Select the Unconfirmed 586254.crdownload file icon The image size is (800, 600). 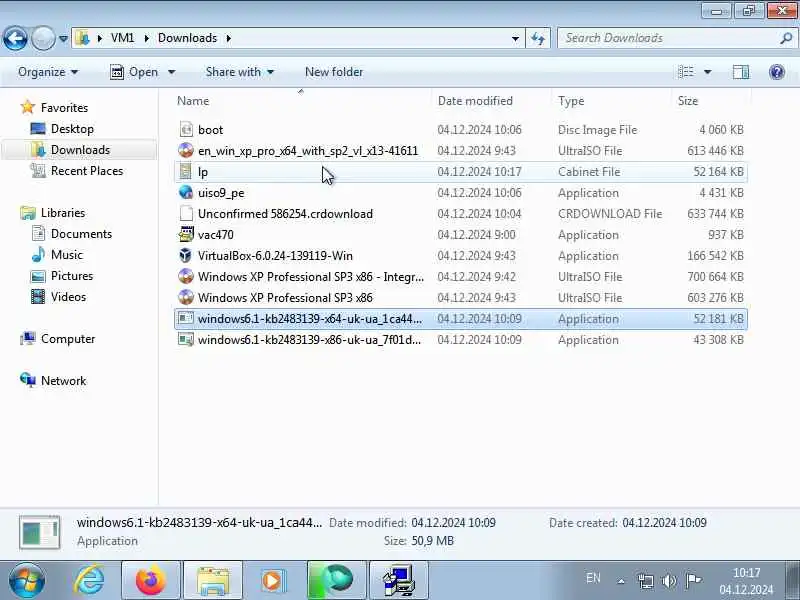click(x=186, y=214)
